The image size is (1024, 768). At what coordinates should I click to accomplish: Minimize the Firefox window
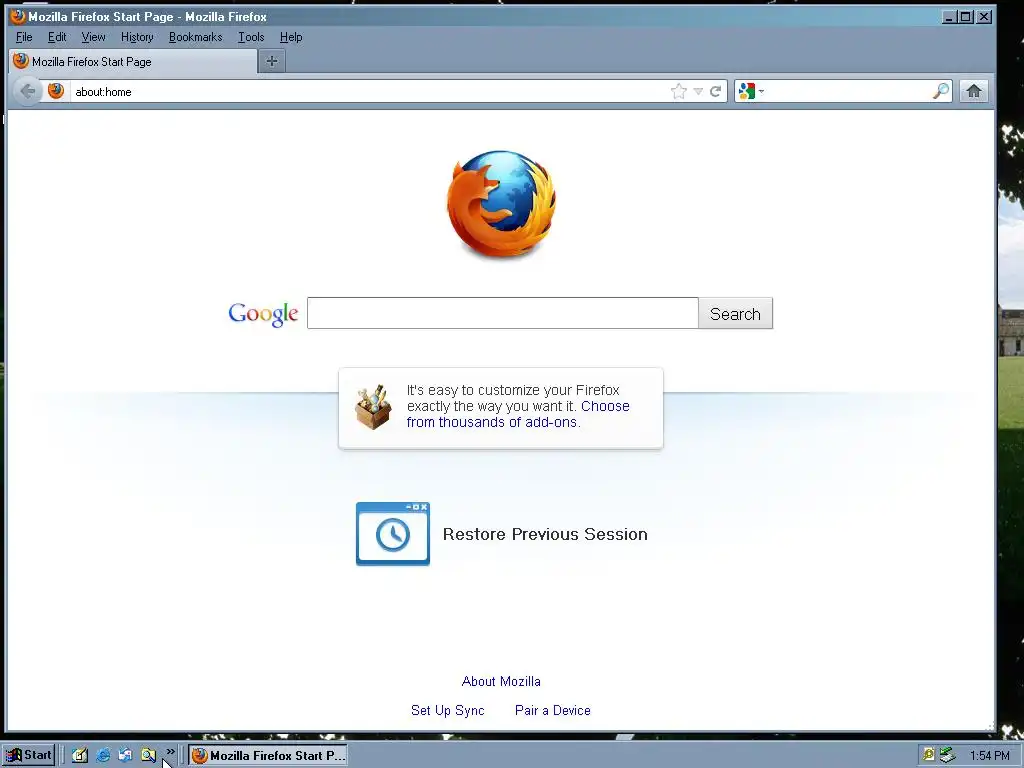[x=950, y=17]
